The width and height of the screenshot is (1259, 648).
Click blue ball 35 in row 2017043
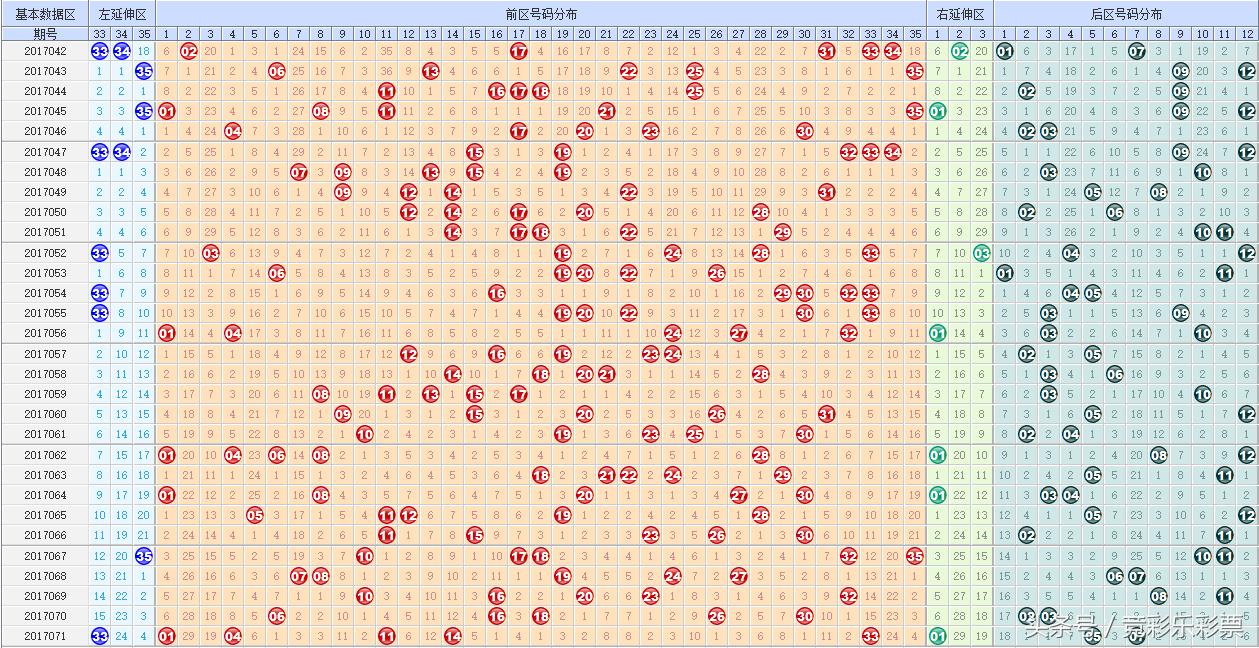[x=144, y=71]
